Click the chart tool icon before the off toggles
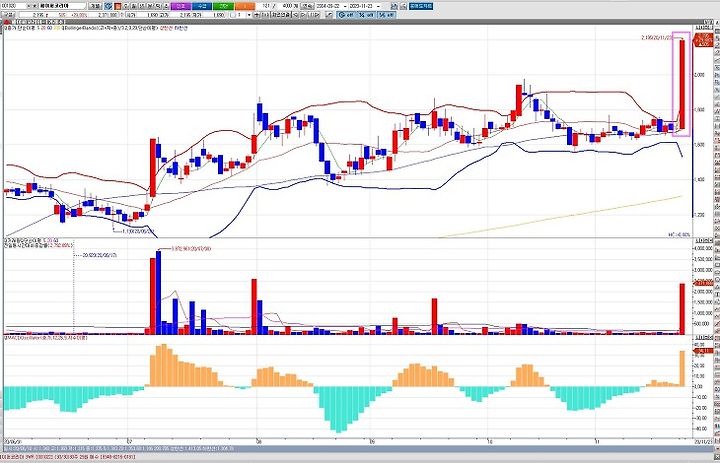 click(329, 15)
